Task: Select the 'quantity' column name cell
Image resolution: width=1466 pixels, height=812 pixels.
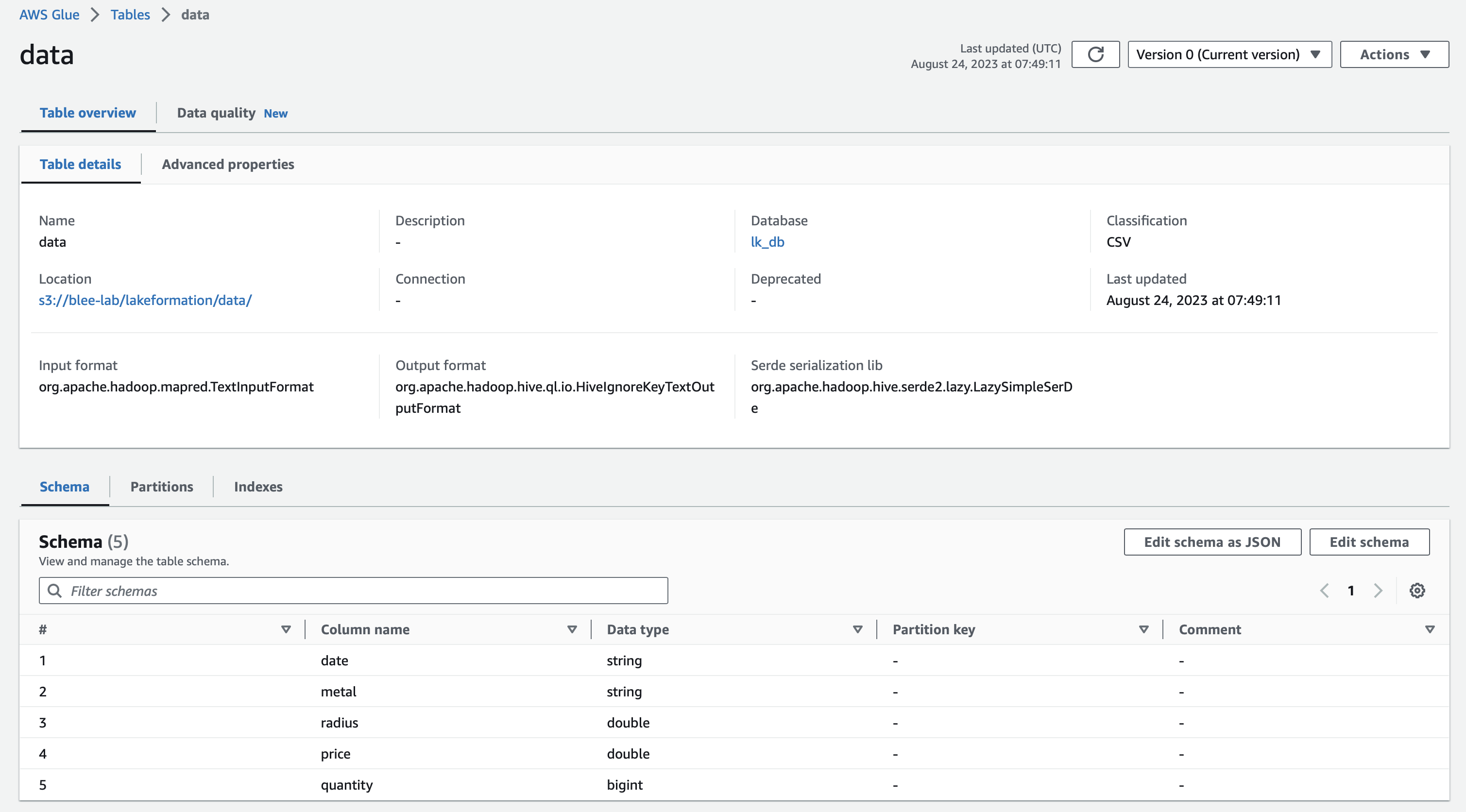Action: coord(346,785)
